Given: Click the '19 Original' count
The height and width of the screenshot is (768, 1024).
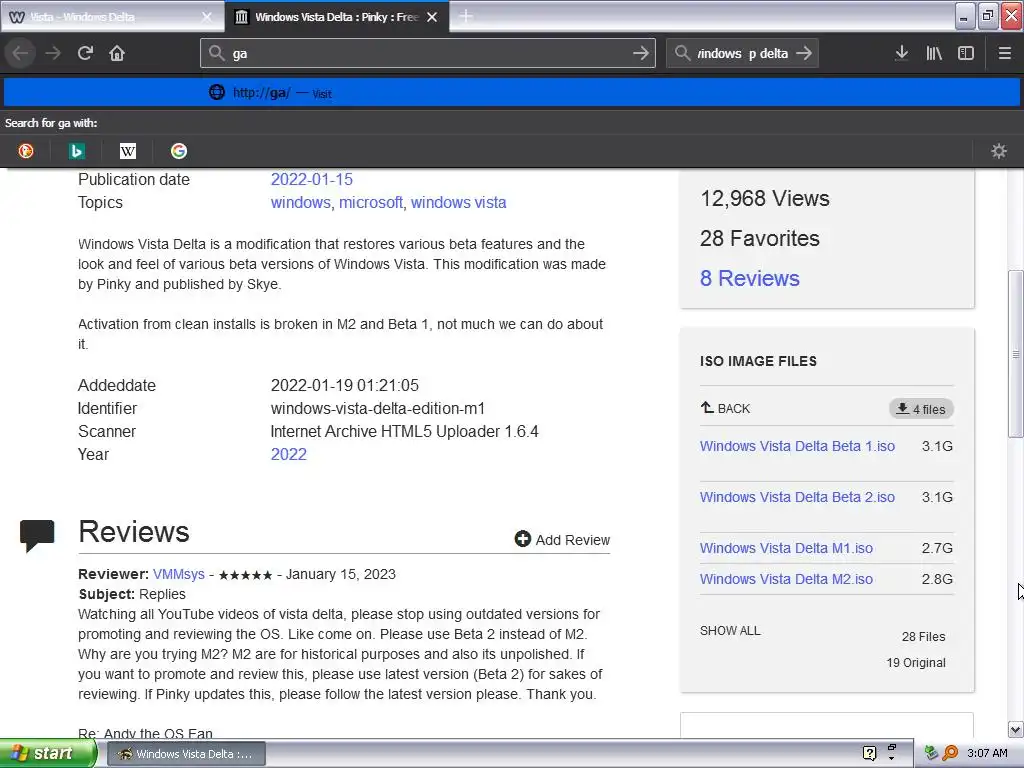Looking at the screenshot, I should point(916,662).
